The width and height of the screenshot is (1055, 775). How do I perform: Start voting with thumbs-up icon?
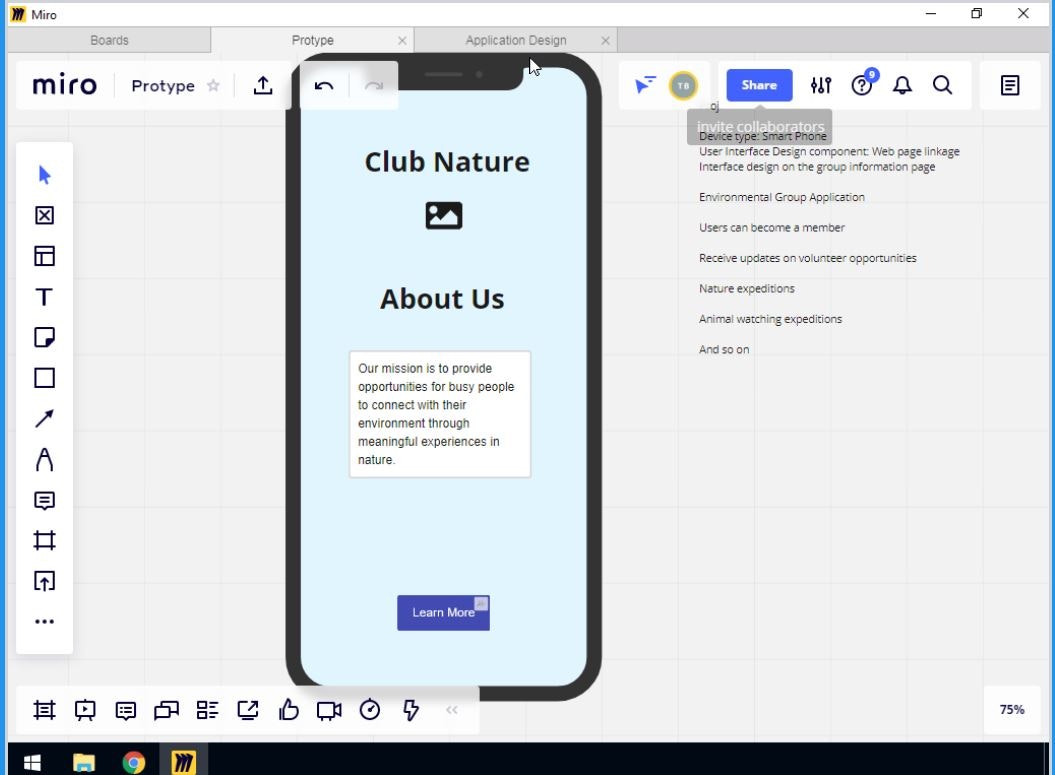coord(289,710)
